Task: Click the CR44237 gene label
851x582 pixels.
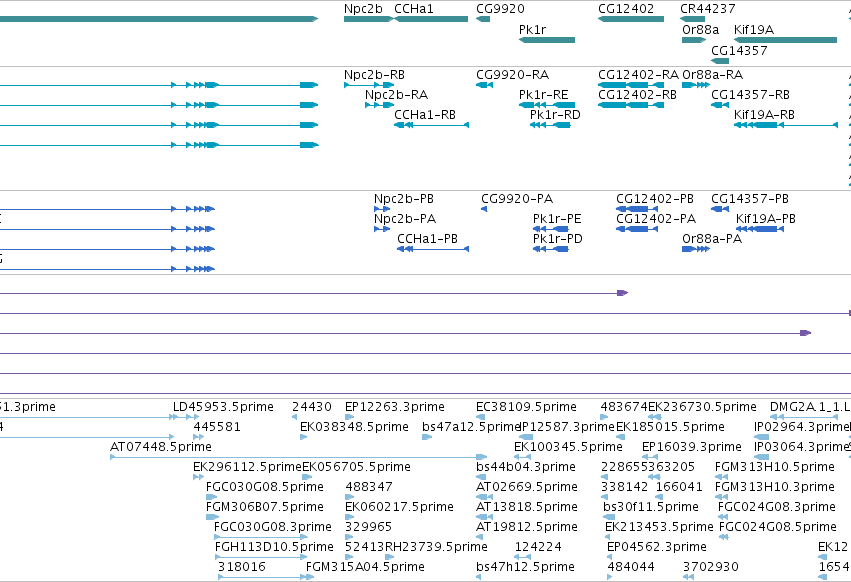Action: 708,9
